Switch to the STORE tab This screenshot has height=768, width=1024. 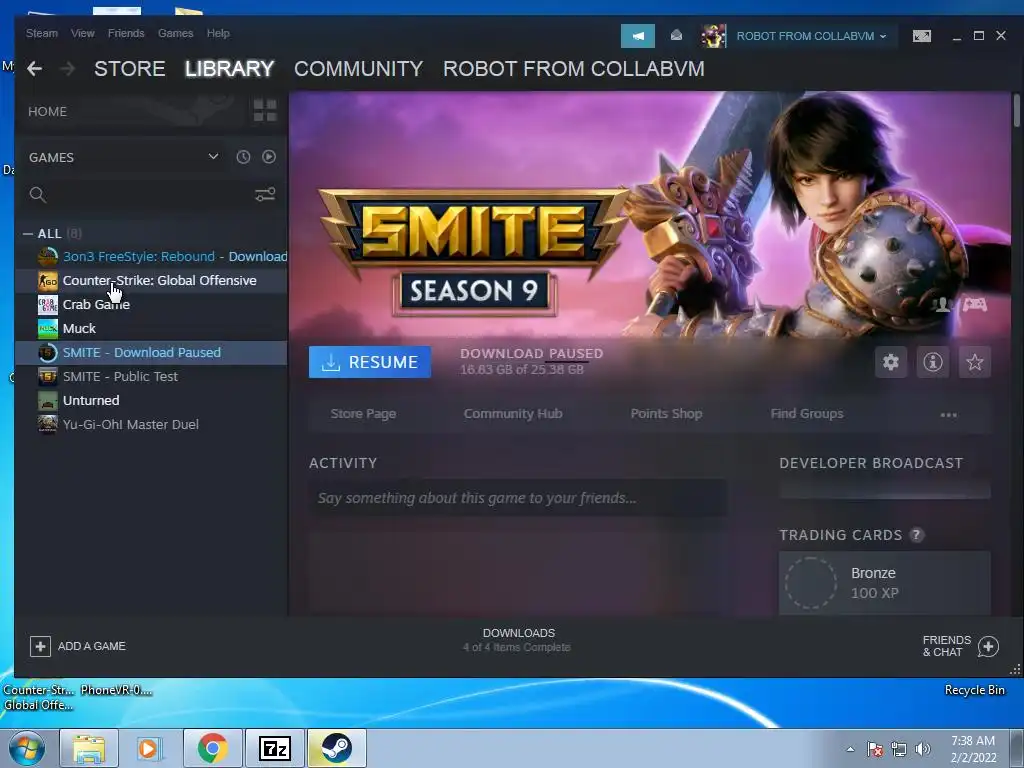pyautogui.click(x=129, y=69)
